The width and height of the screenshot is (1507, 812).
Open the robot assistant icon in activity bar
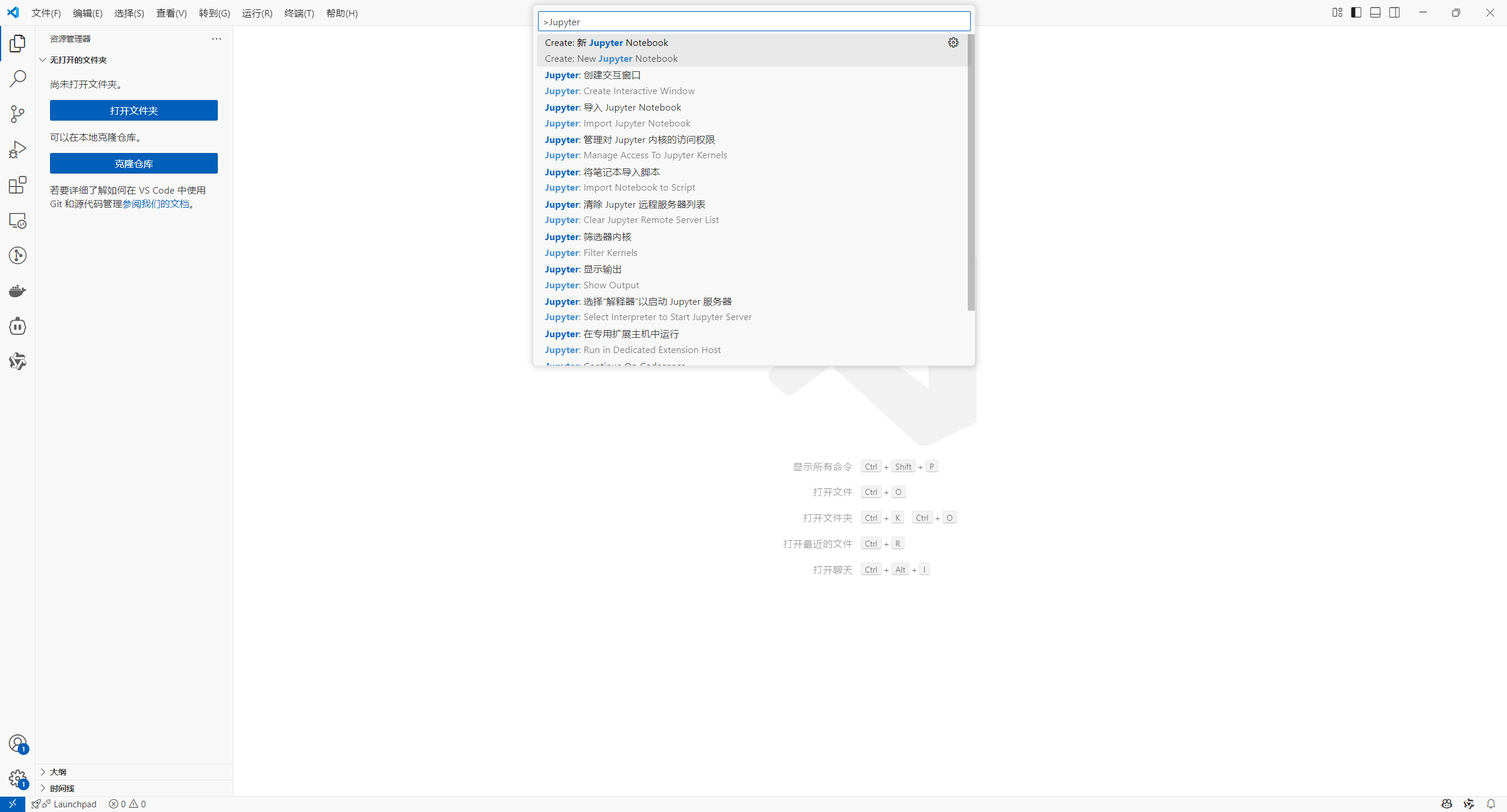coord(18,326)
